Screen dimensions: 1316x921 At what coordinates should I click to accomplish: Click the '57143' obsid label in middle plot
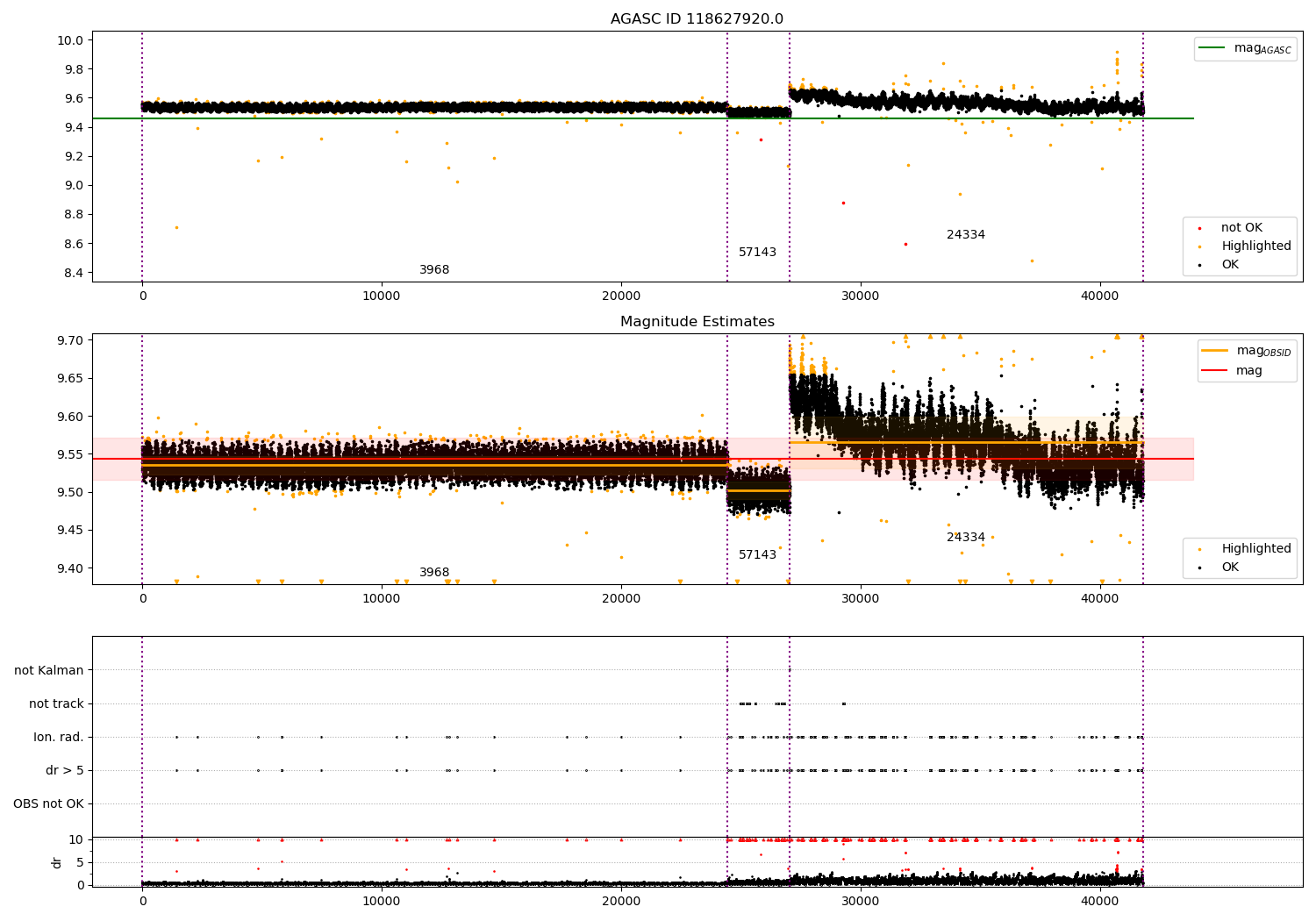757,555
